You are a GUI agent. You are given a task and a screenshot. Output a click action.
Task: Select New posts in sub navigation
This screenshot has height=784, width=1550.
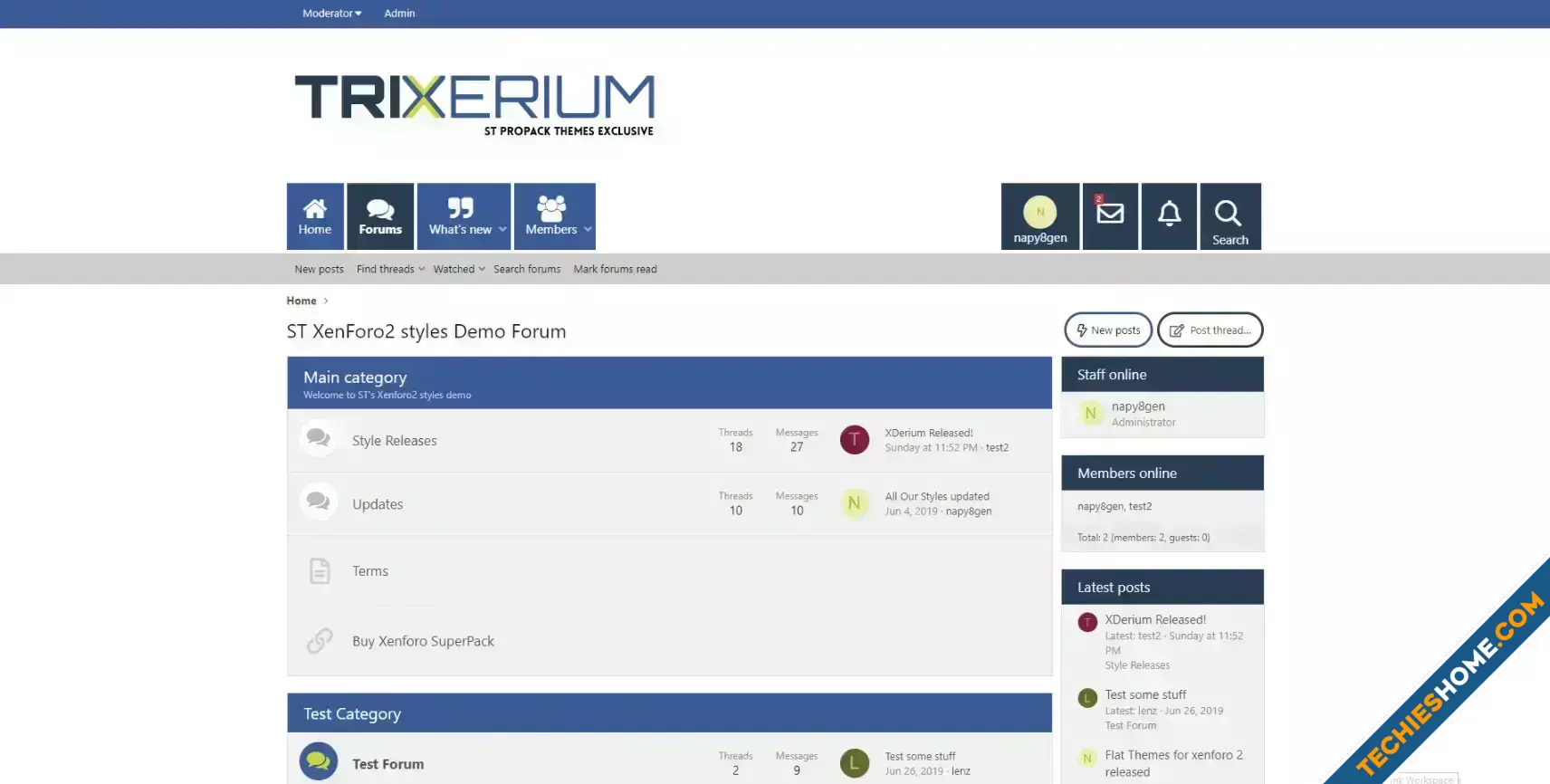pyautogui.click(x=319, y=269)
